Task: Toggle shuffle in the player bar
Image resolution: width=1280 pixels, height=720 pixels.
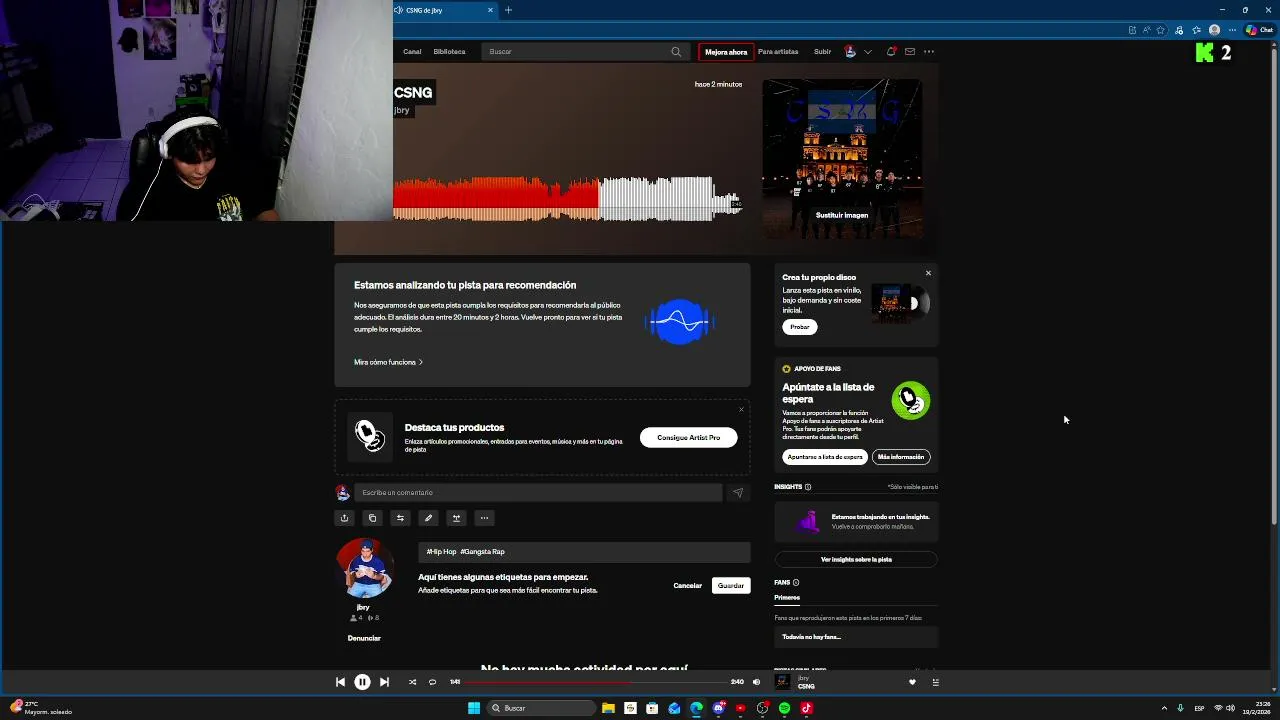Action: [412, 682]
